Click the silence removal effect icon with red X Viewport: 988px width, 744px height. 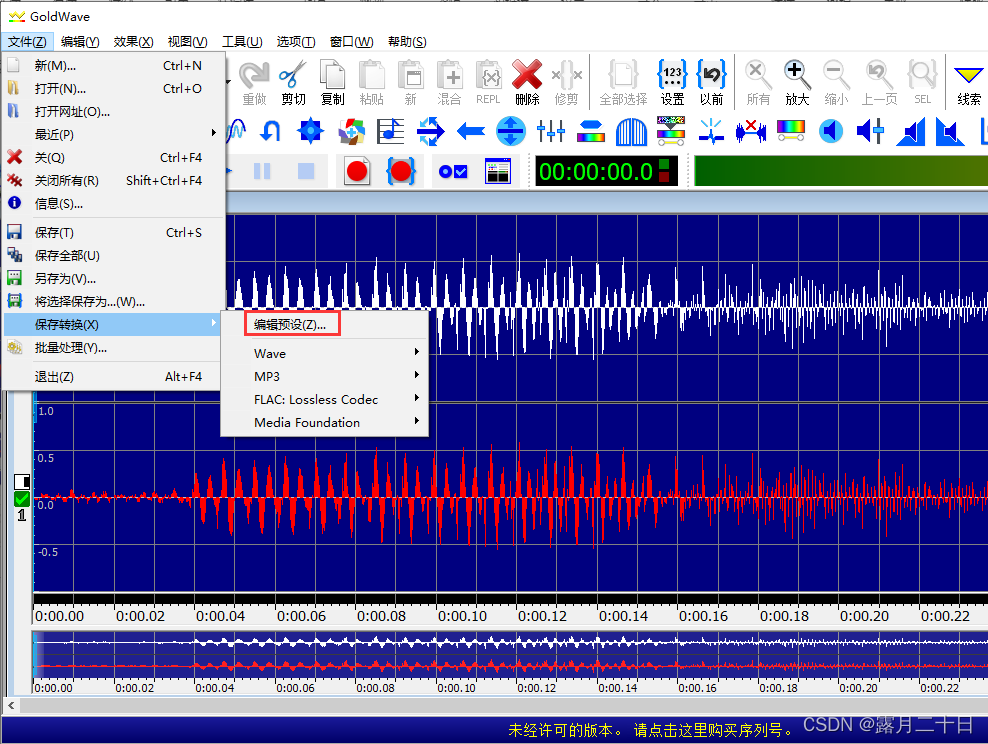coord(751,132)
